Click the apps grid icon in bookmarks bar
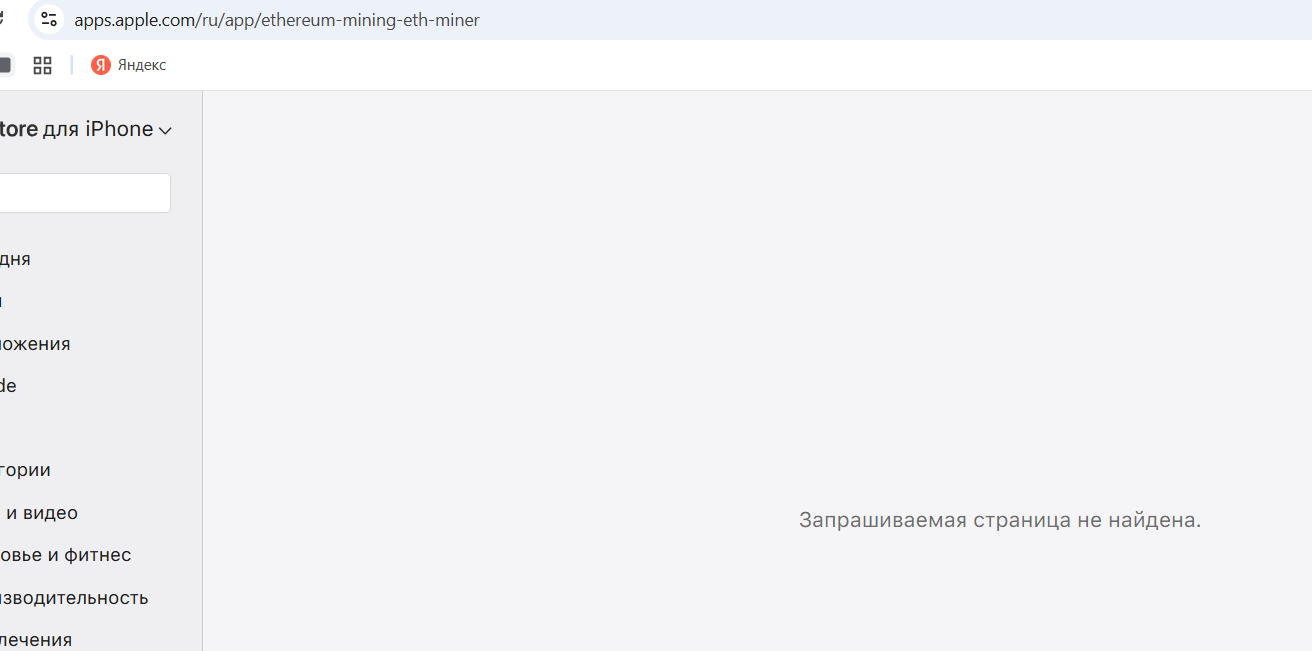This screenshot has height=651, width=1312. (42, 65)
